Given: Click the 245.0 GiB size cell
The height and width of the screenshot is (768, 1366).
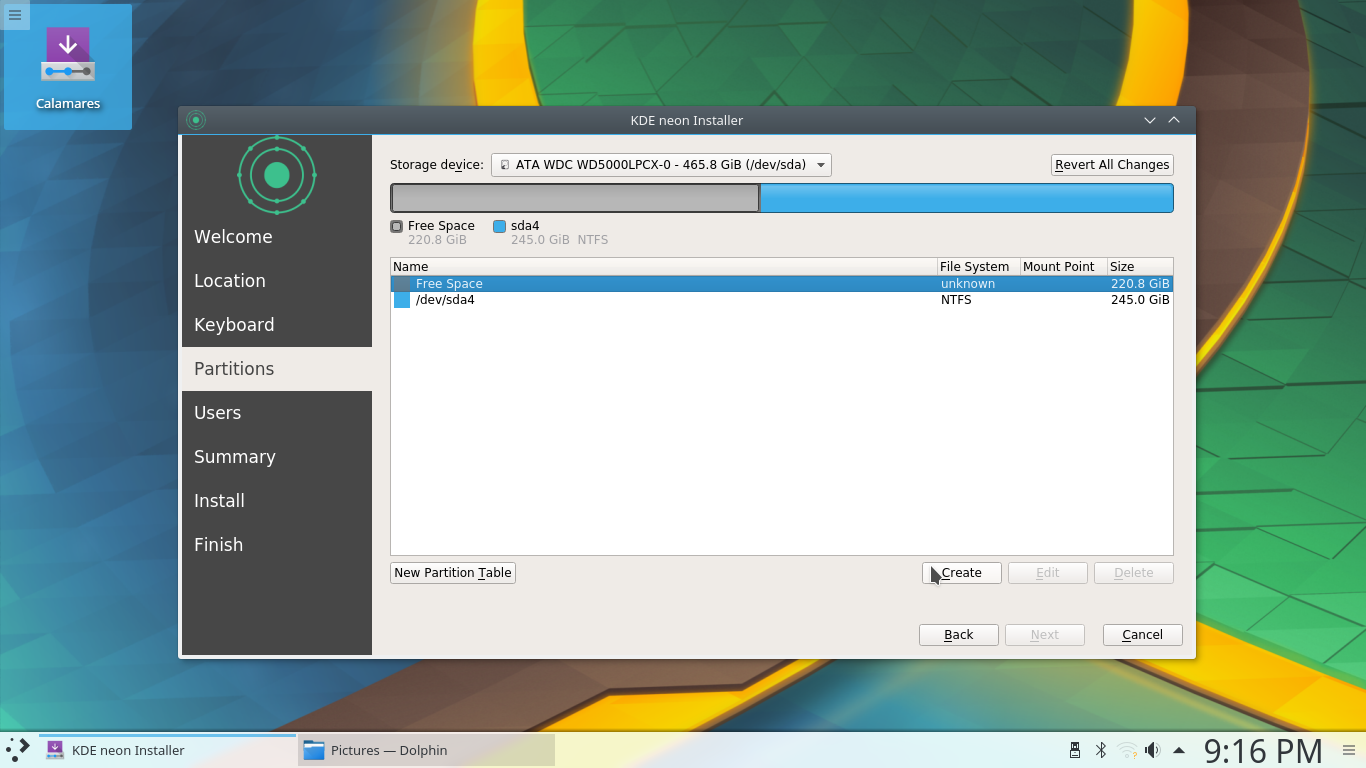Looking at the screenshot, I should (1140, 300).
